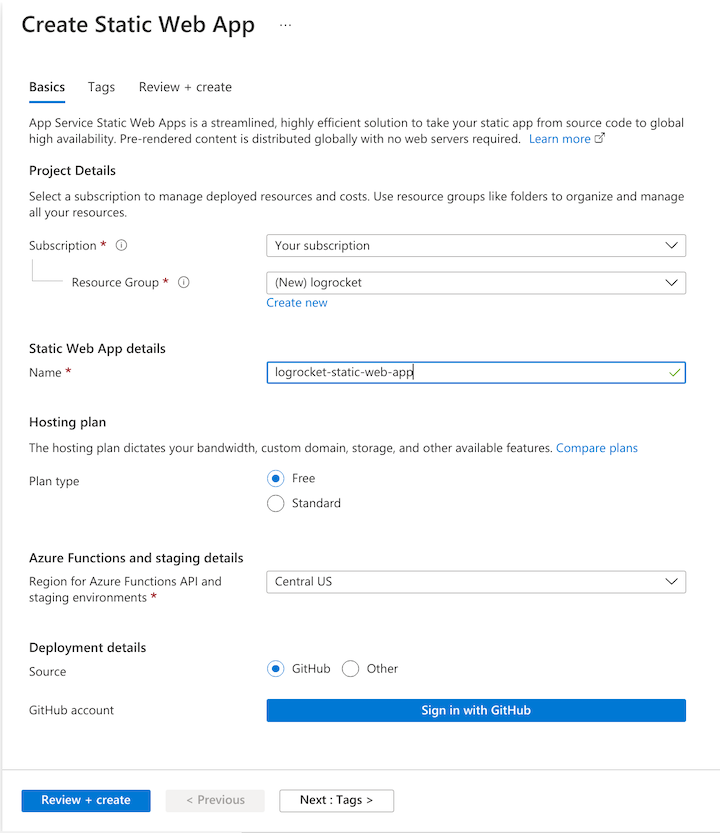720x833 pixels.
Task: Open the Central US region dropdown
Action: click(475, 582)
